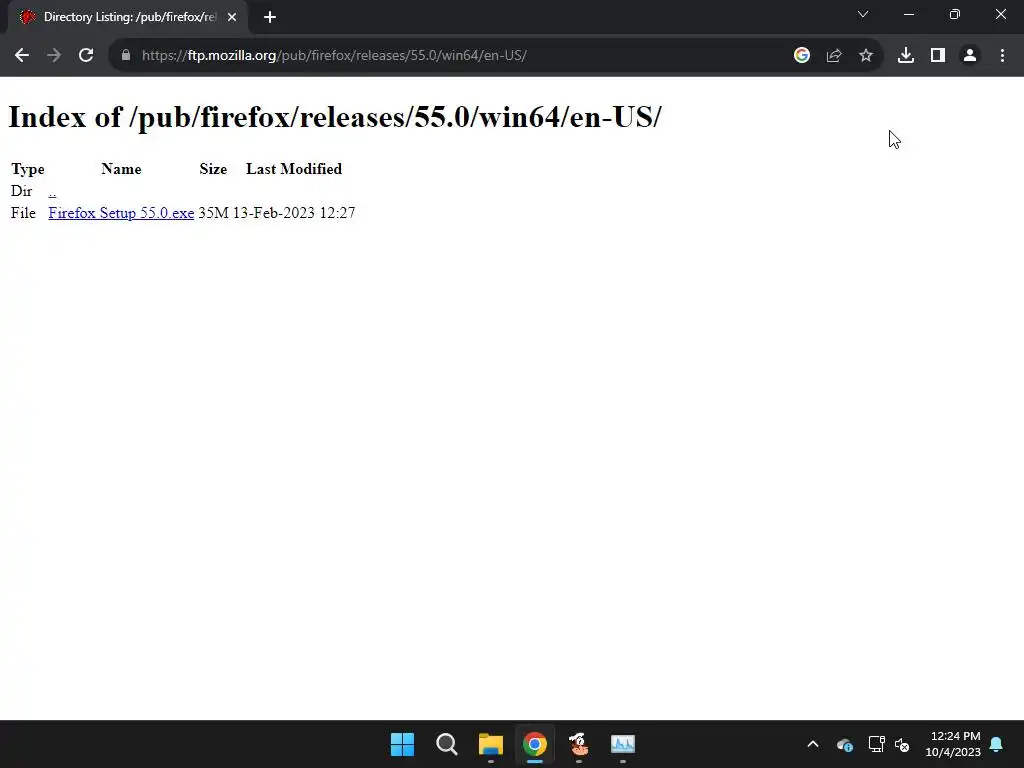Click the '13-Feb-2023 12:27' date
1024x768 pixels.
pos(294,213)
